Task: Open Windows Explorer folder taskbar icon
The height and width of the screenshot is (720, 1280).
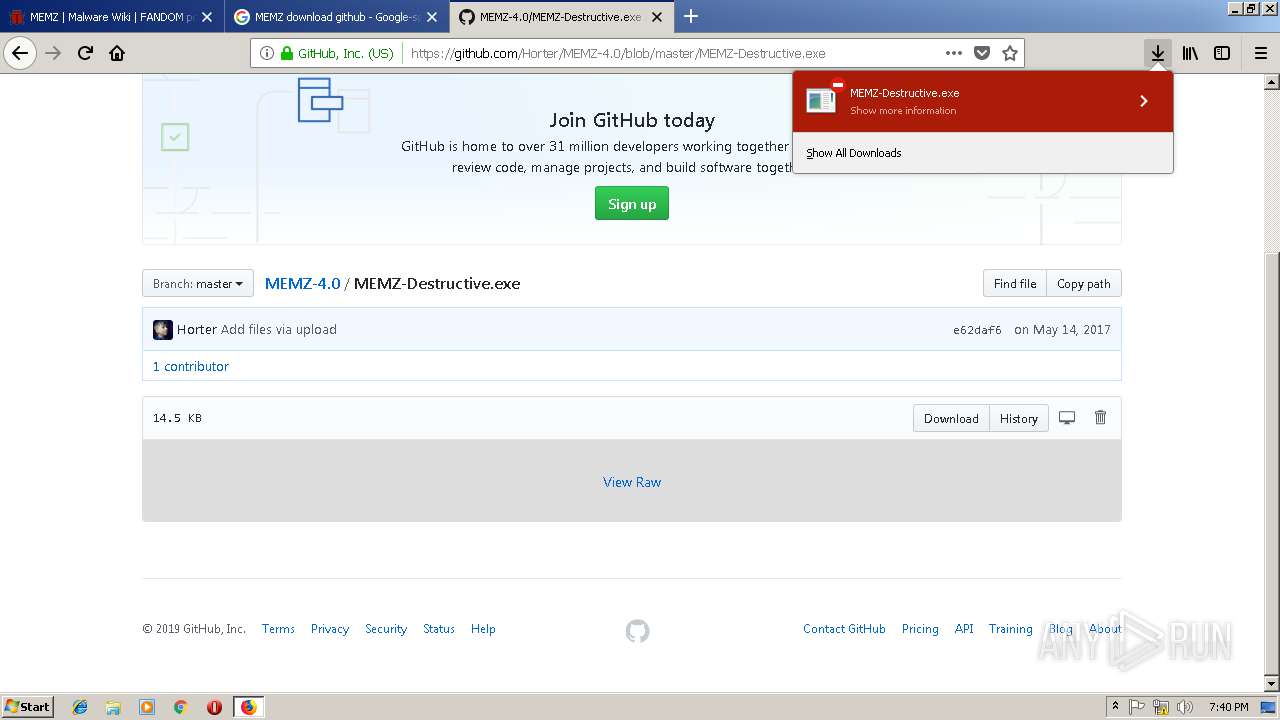Action: 113,707
